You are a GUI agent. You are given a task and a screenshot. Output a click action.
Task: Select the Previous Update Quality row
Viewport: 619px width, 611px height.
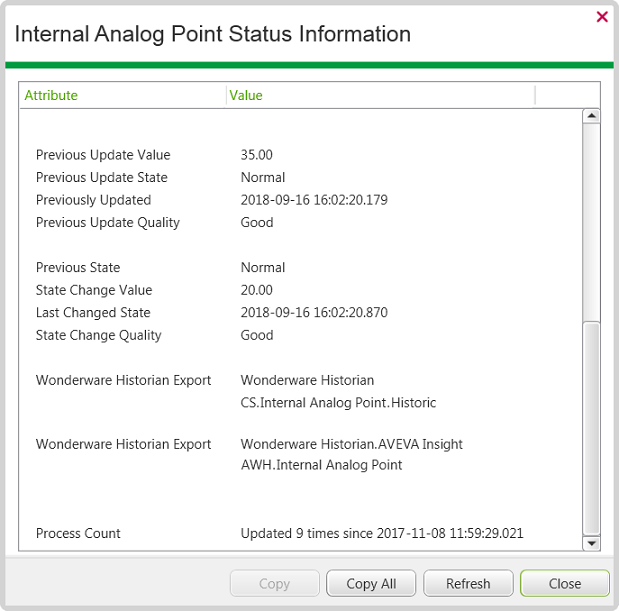[x=300, y=222]
